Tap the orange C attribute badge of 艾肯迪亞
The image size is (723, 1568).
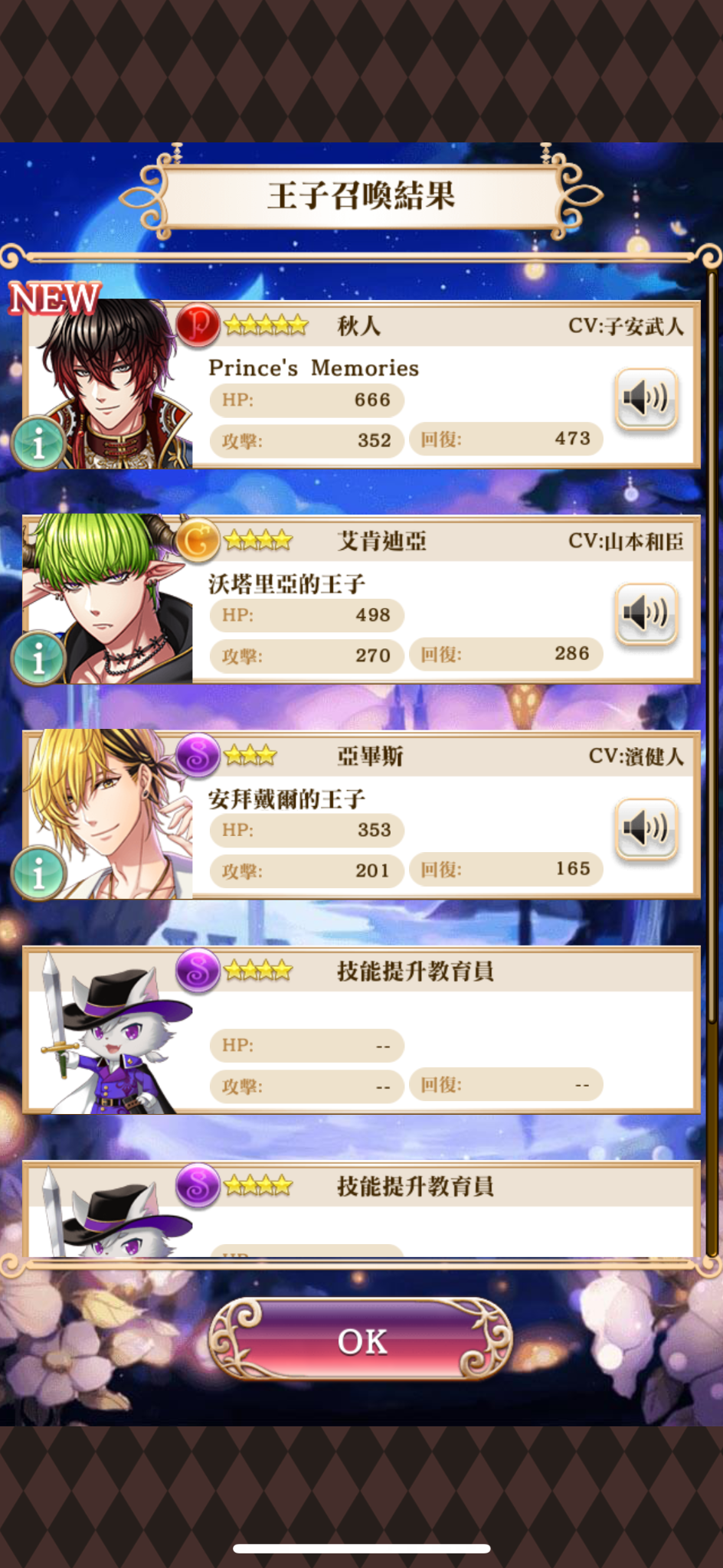tap(198, 540)
